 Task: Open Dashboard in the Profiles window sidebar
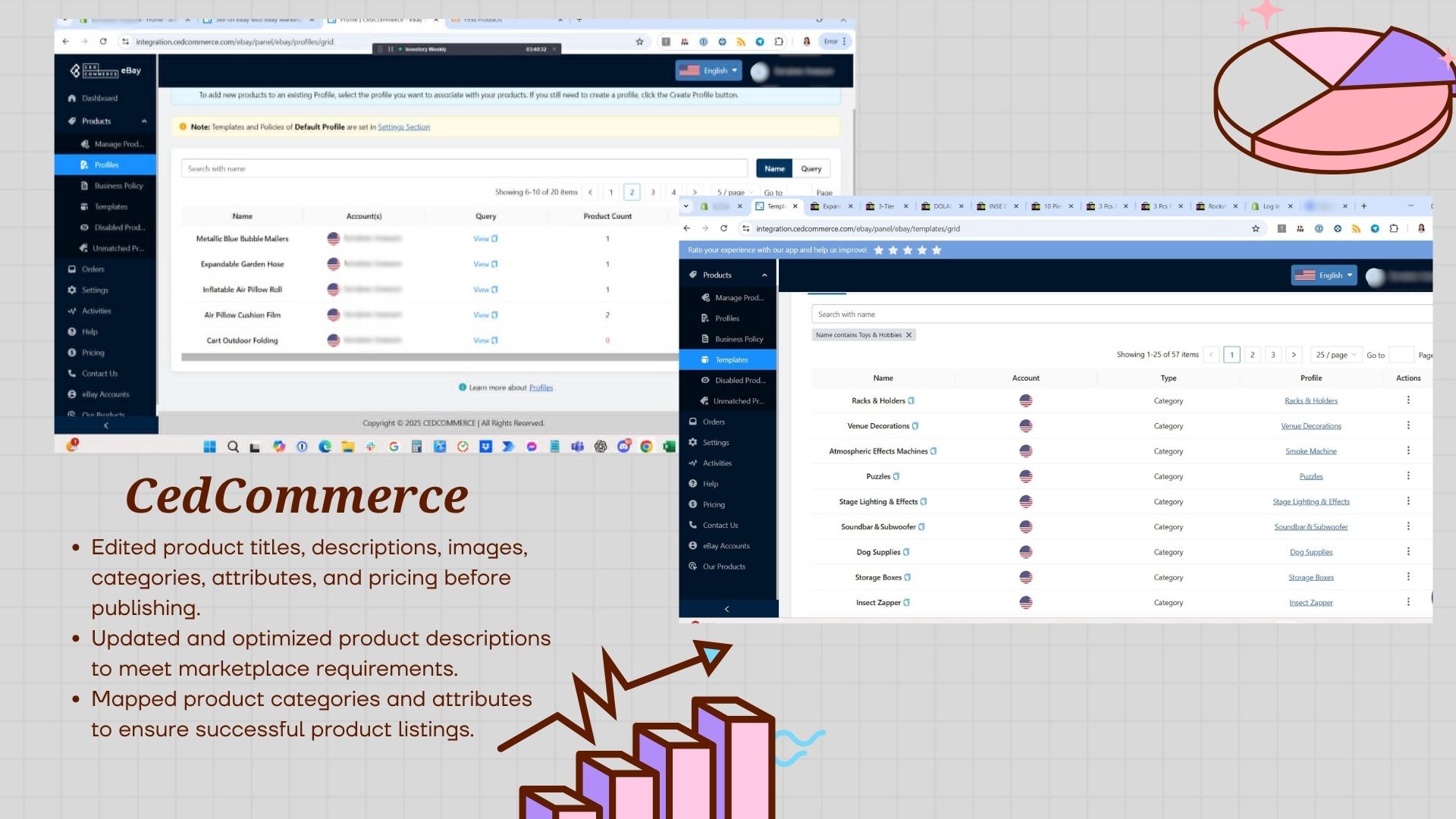(x=99, y=99)
